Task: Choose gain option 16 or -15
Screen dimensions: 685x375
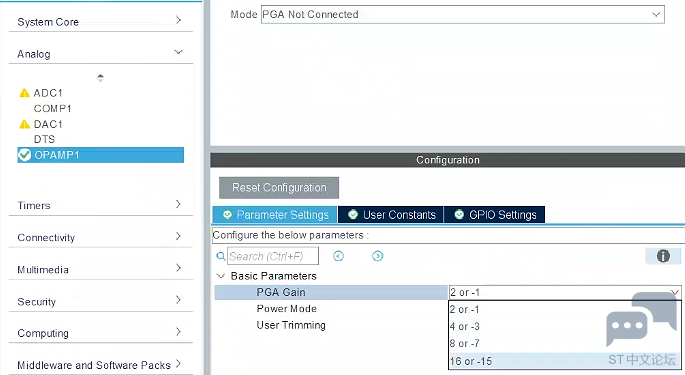Action: pyautogui.click(x=564, y=361)
